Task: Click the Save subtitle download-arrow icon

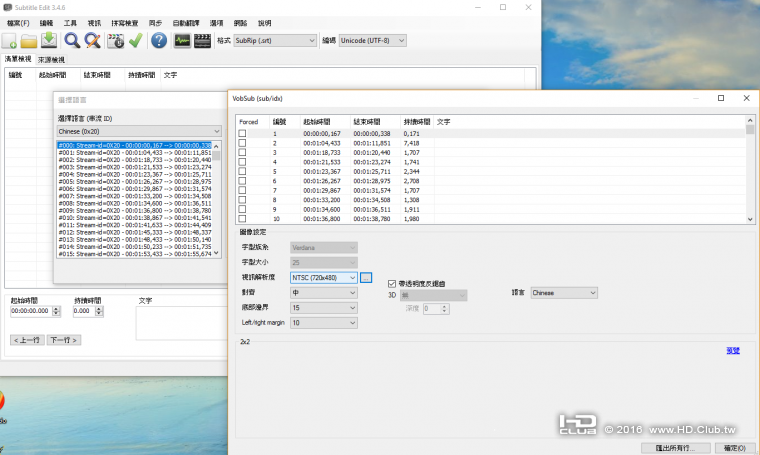Action: tap(49, 41)
